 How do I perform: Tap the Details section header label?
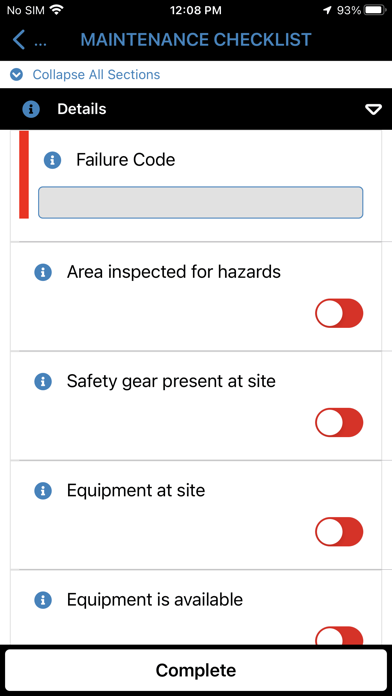tap(82, 109)
